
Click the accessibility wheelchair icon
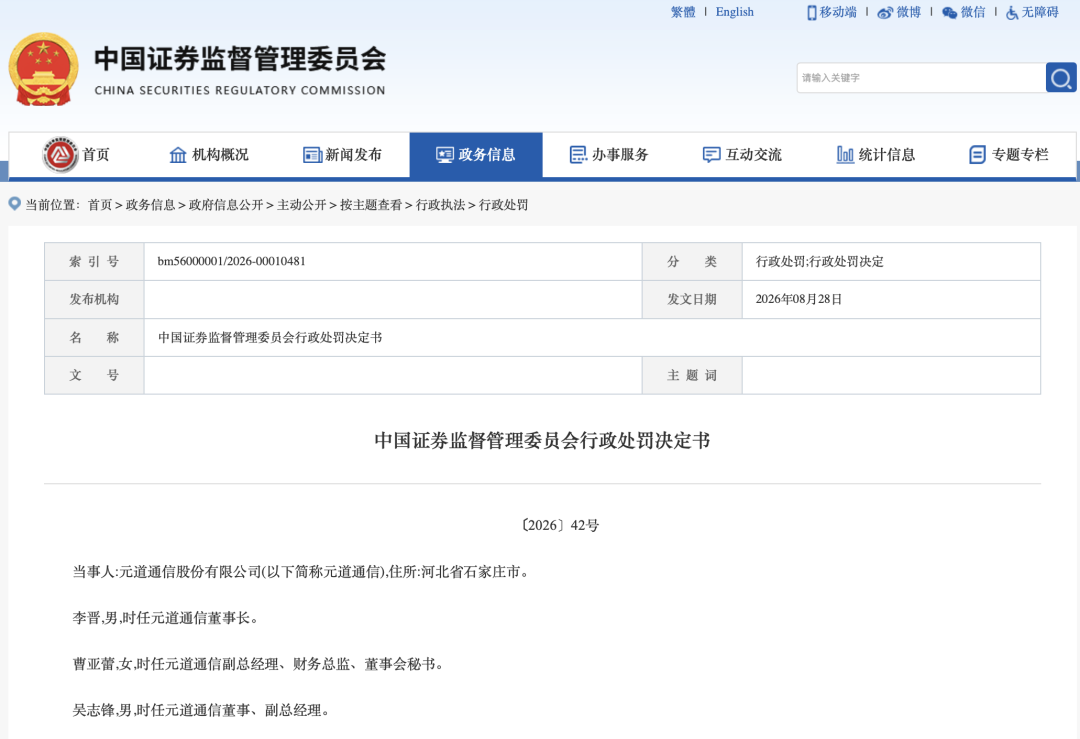click(x=1012, y=12)
